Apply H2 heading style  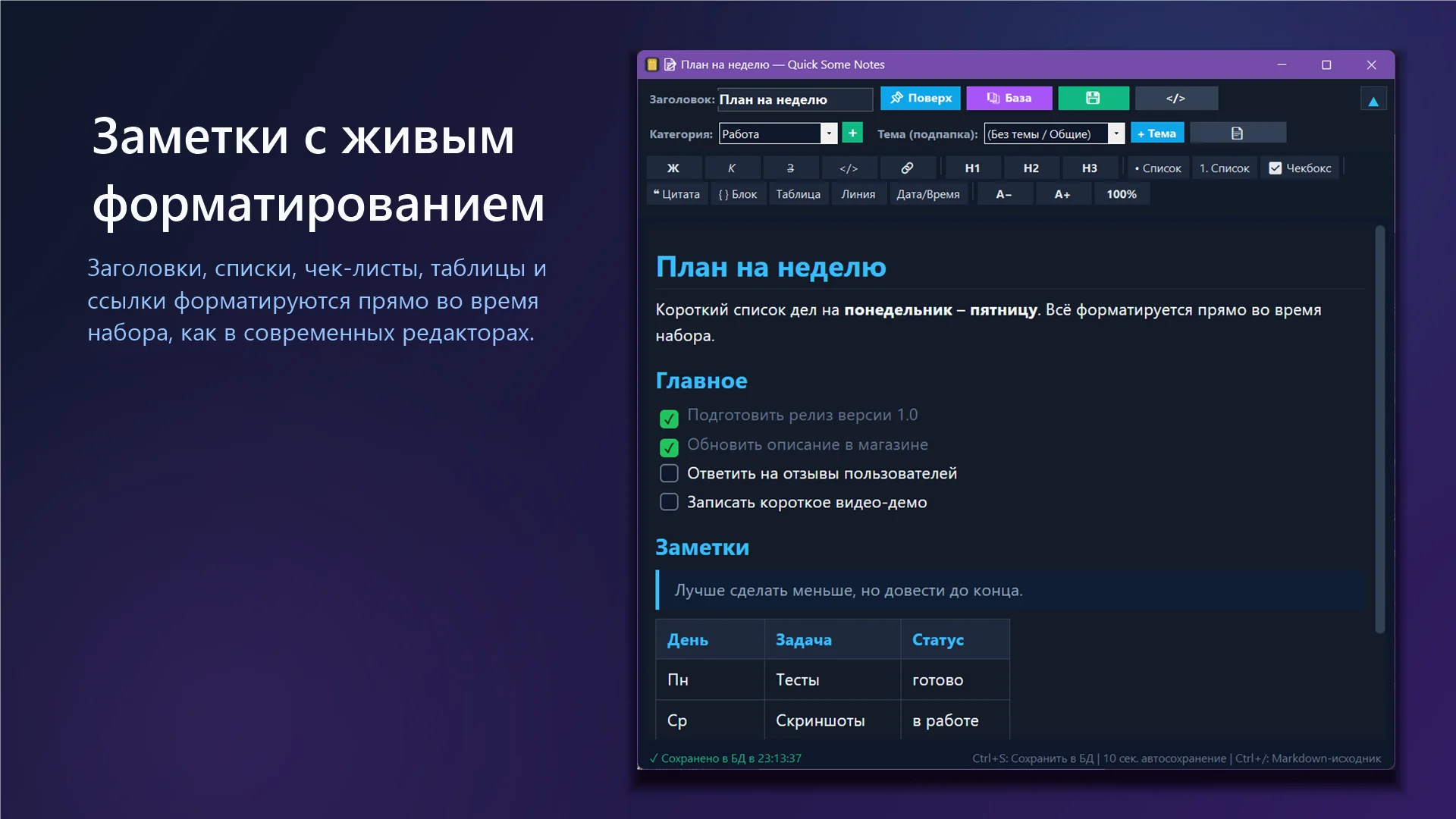click(x=1031, y=168)
